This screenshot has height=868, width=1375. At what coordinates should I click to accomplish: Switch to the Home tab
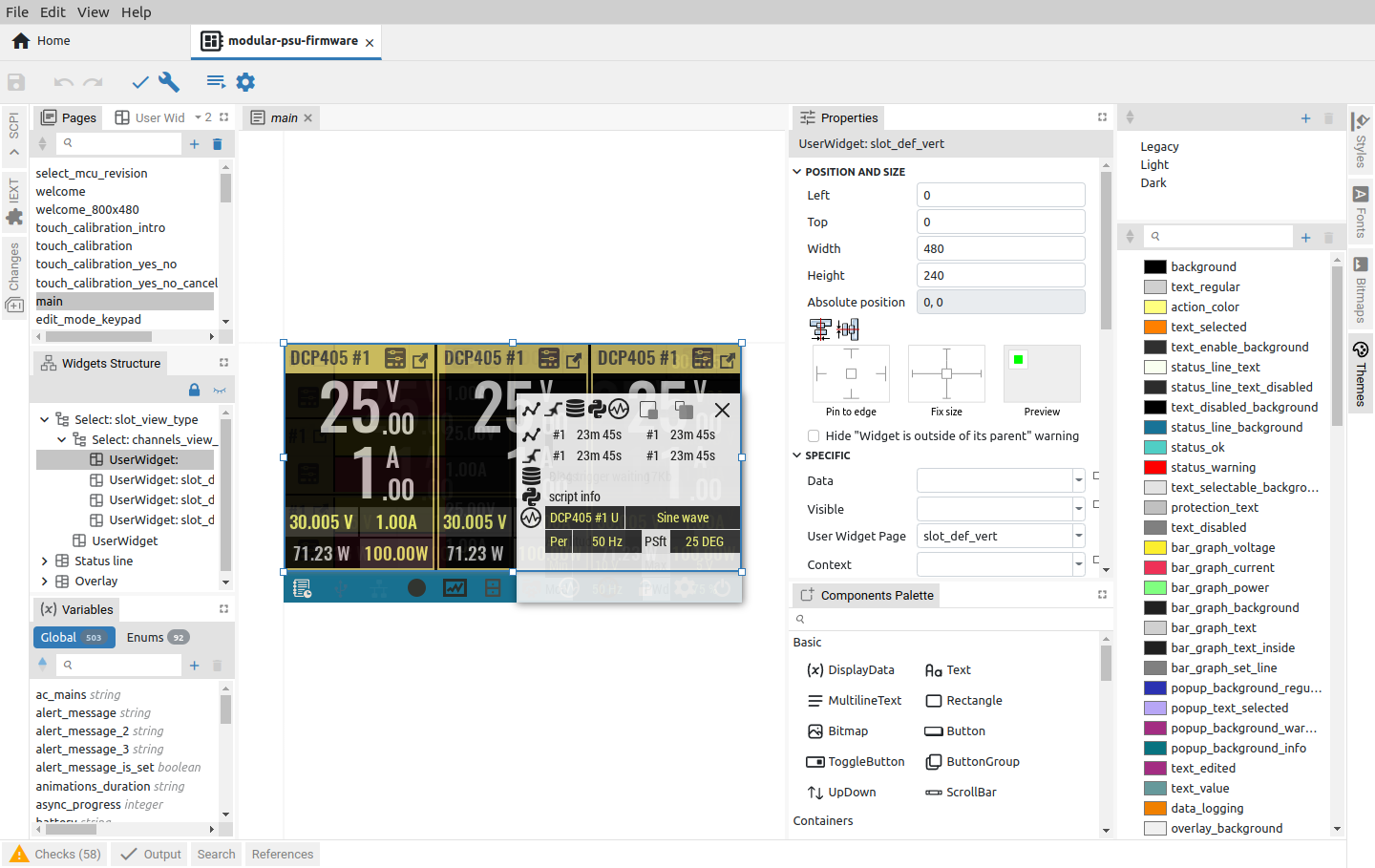click(x=41, y=41)
